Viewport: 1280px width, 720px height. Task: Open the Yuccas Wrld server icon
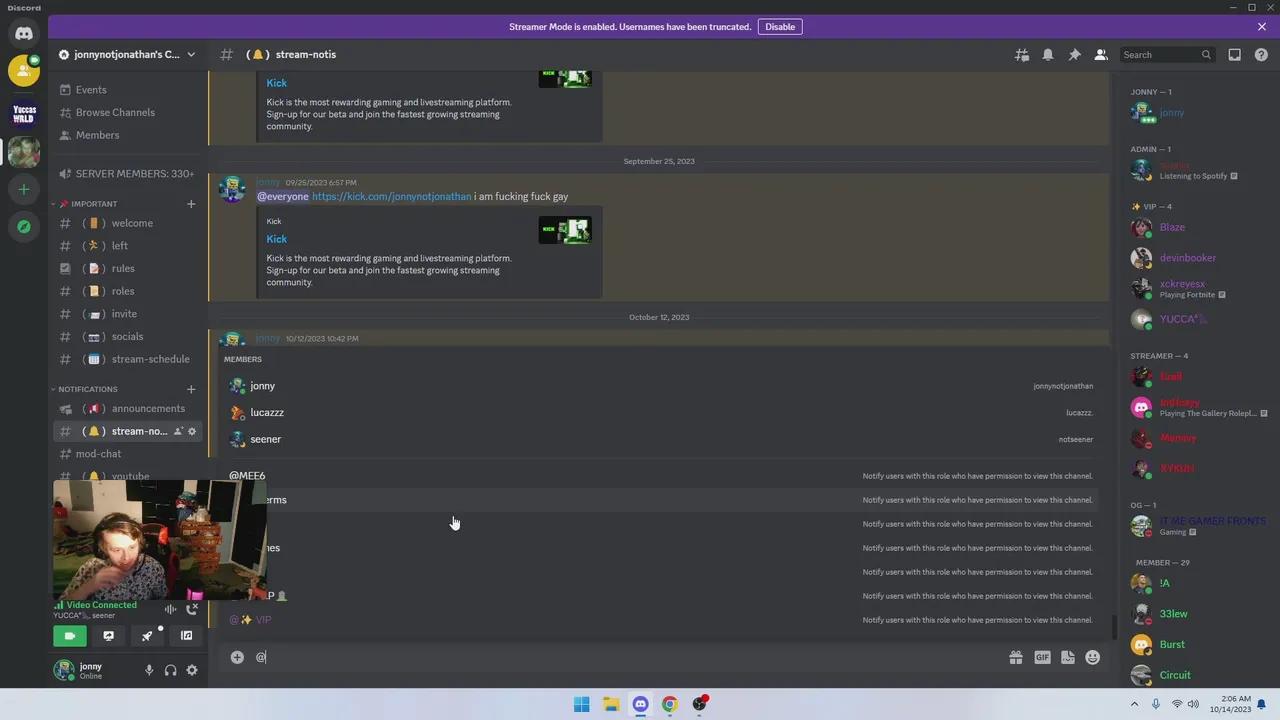tap(24, 114)
